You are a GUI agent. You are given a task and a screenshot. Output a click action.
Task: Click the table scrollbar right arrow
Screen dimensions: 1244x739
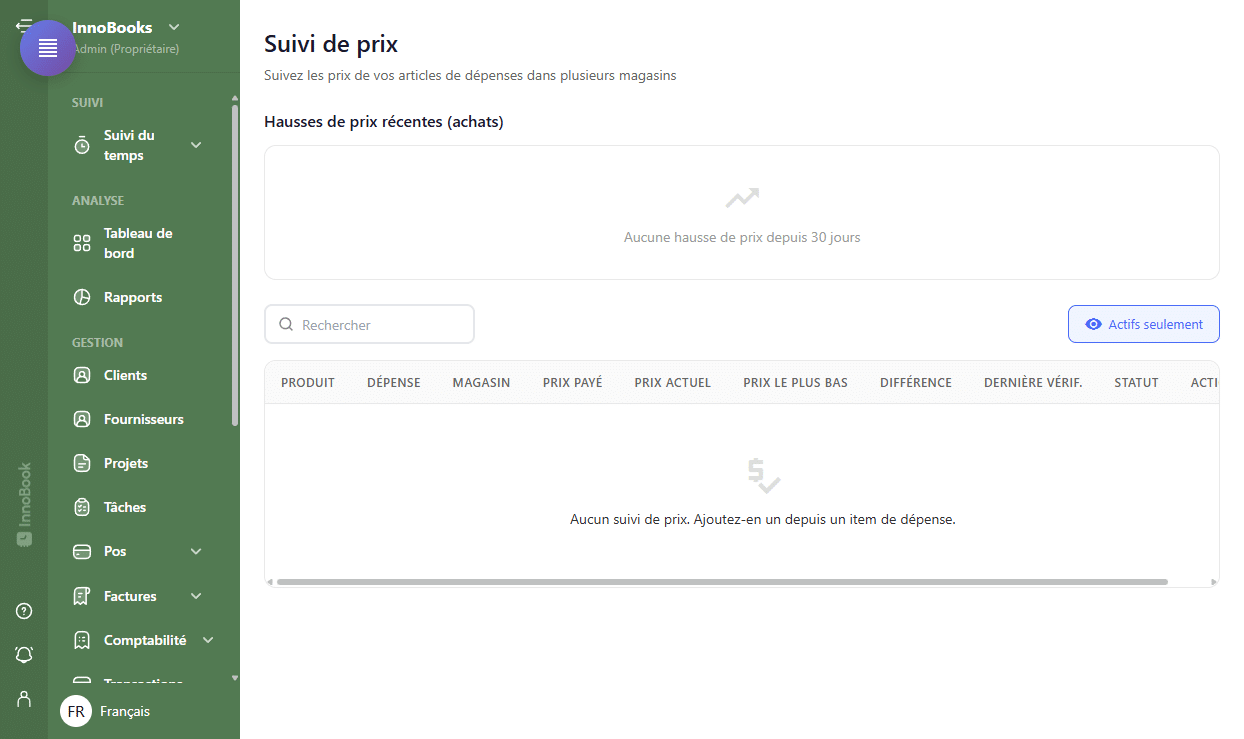click(x=1214, y=581)
